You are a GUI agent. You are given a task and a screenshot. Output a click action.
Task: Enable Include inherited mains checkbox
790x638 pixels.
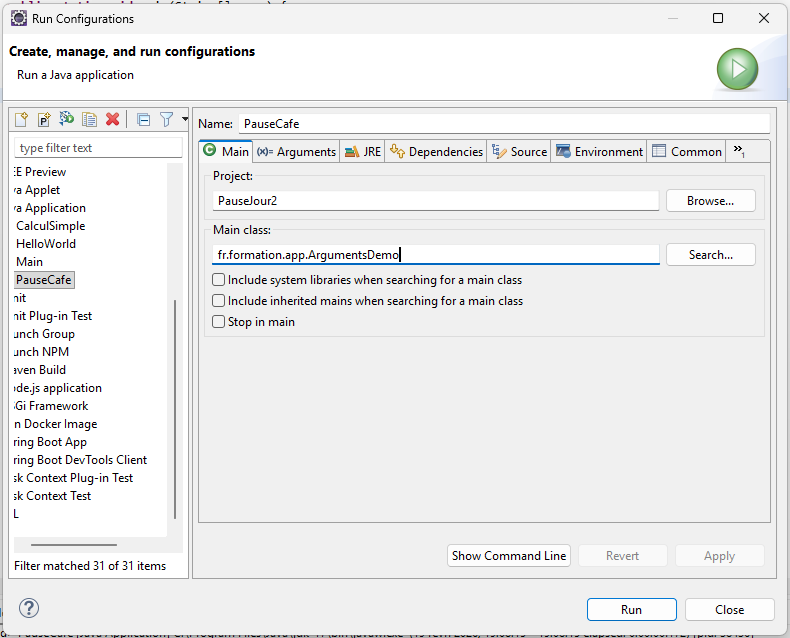pos(219,301)
